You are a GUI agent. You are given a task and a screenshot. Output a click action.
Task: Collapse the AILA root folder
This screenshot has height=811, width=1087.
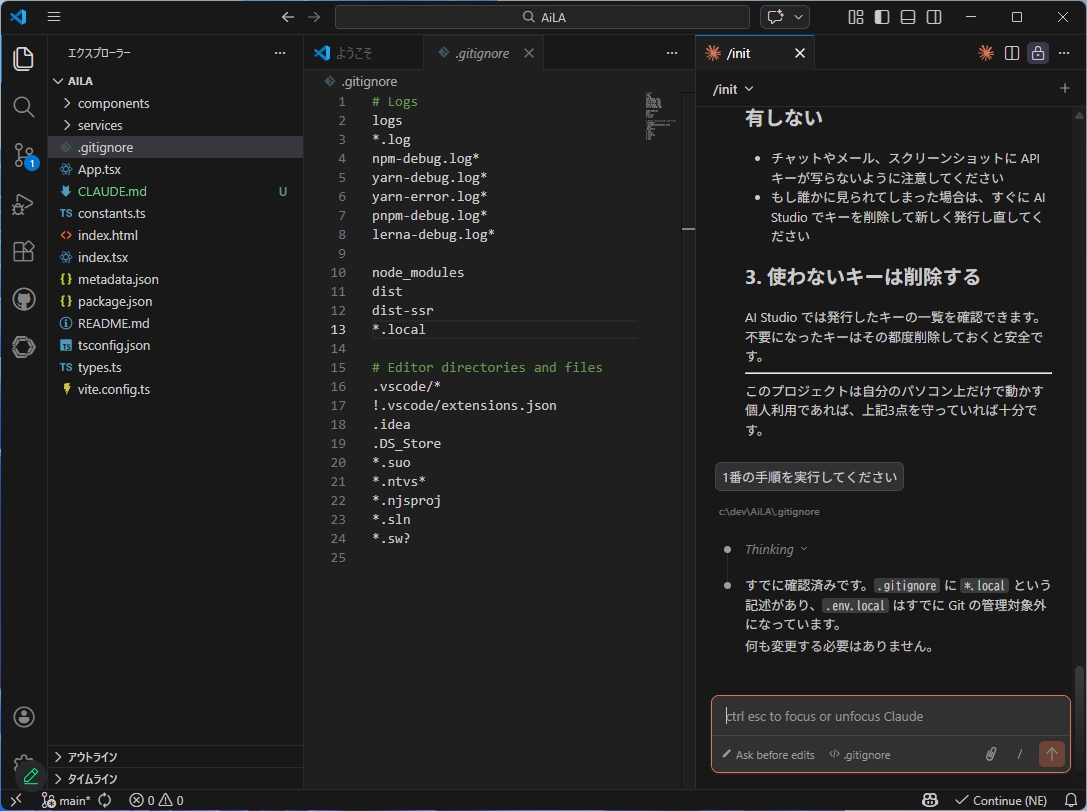coord(175,81)
